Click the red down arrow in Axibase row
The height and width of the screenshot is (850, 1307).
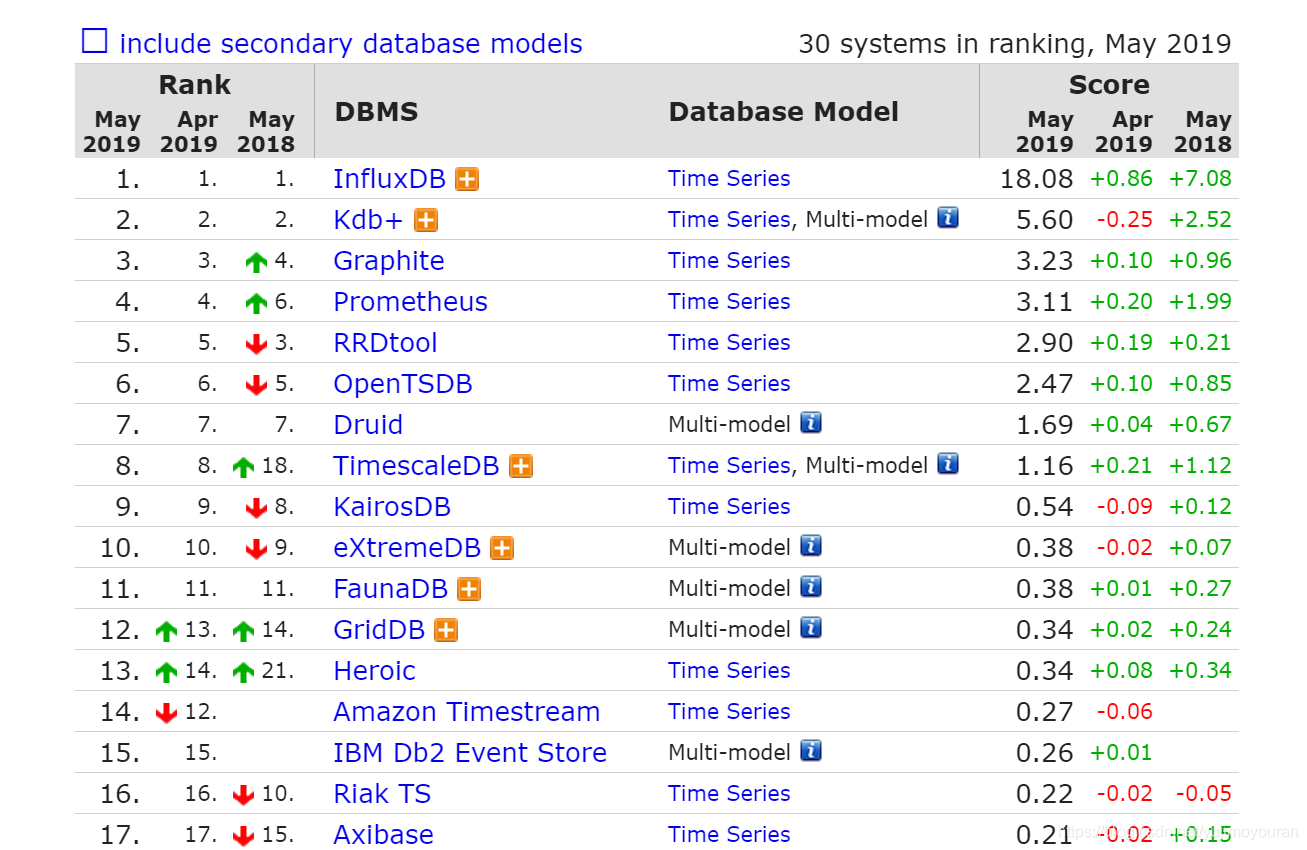pyautogui.click(x=243, y=836)
